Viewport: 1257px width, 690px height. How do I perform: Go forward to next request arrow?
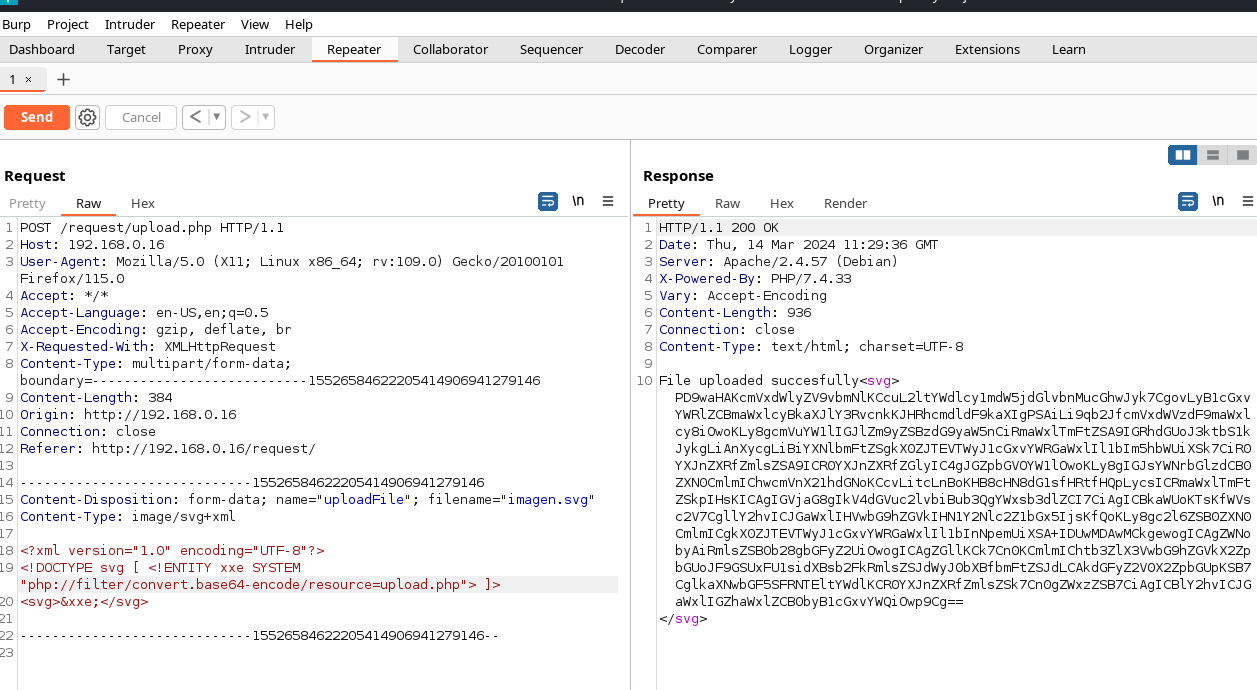[244, 117]
